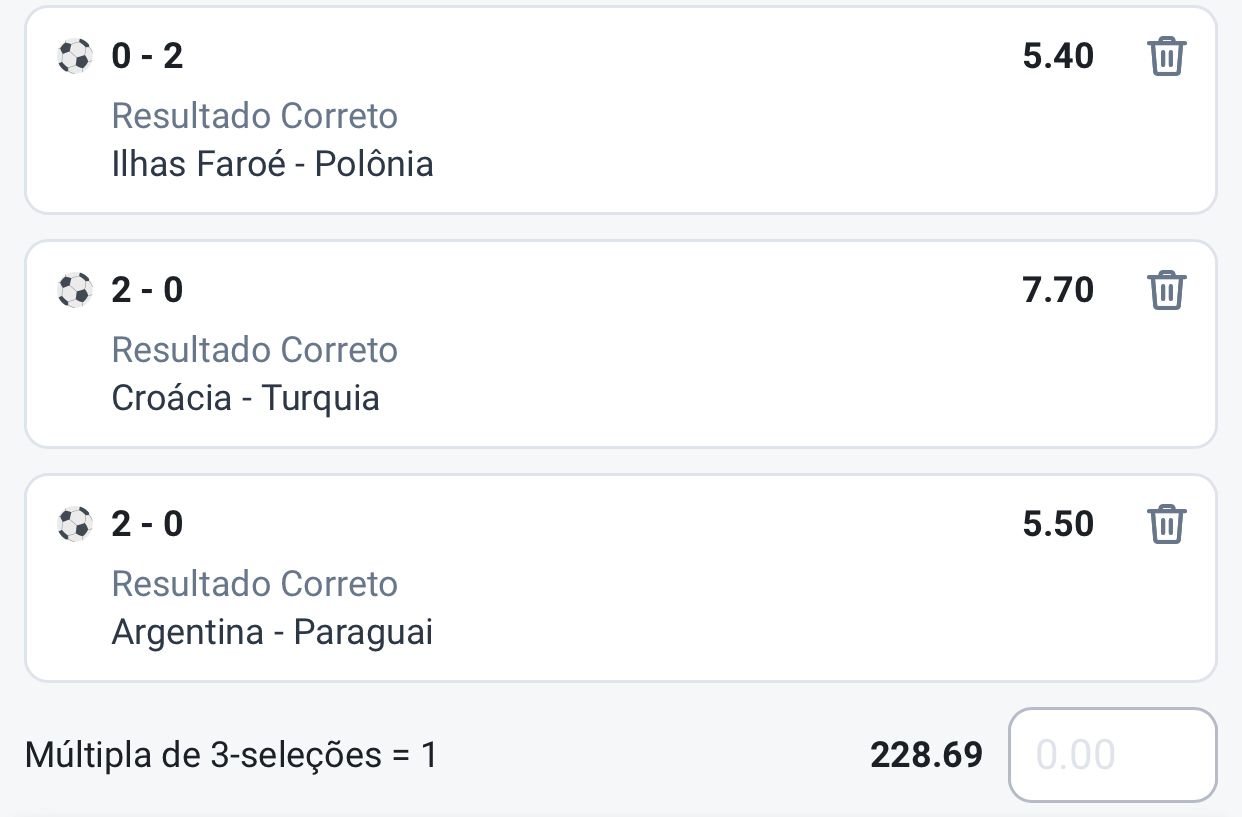Click the 7.70 odds value
The image size is (1242, 817).
pyautogui.click(x=1058, y=290)
